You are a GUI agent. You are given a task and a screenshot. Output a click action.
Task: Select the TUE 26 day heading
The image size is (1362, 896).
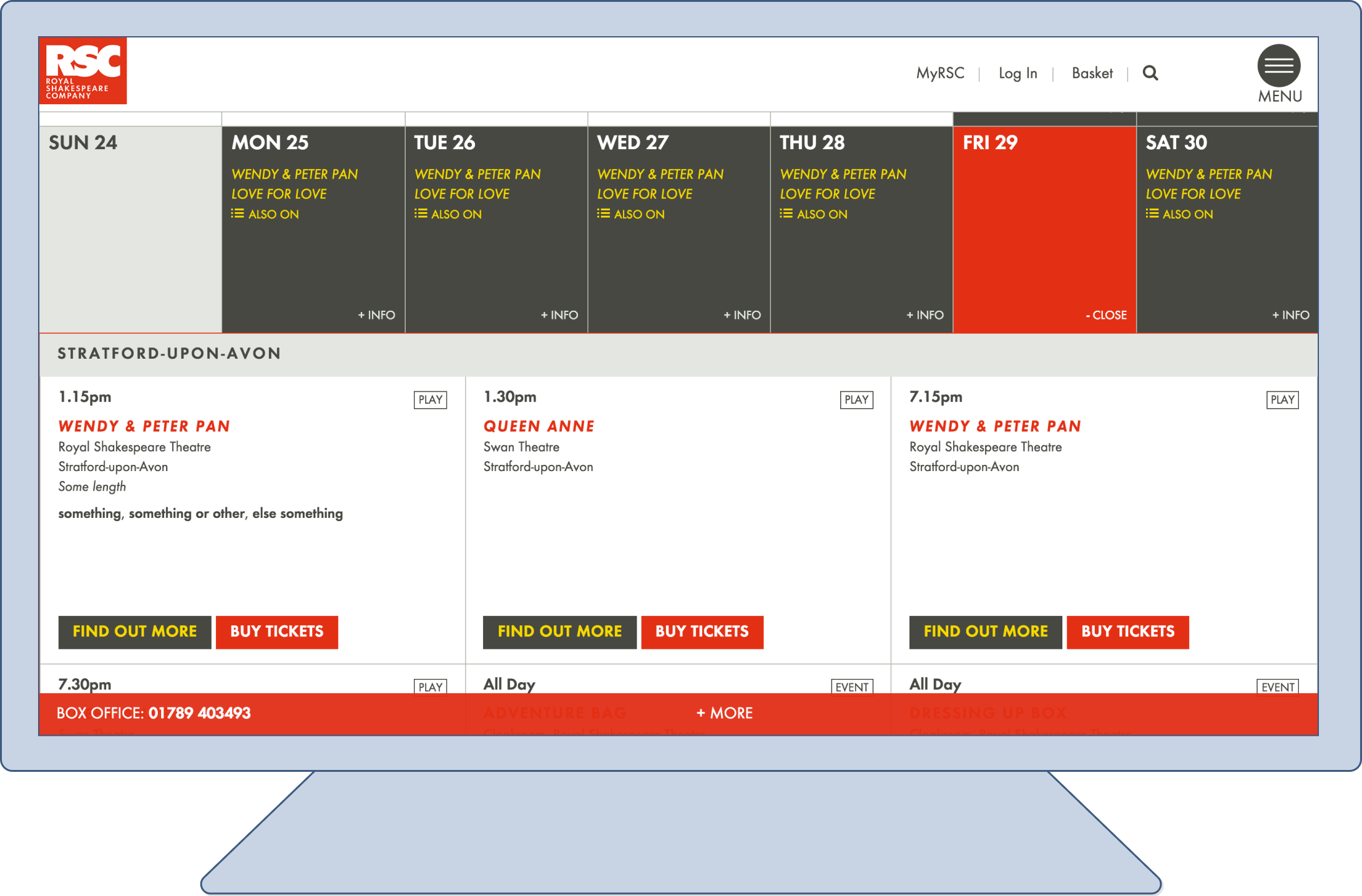(444, 143)
